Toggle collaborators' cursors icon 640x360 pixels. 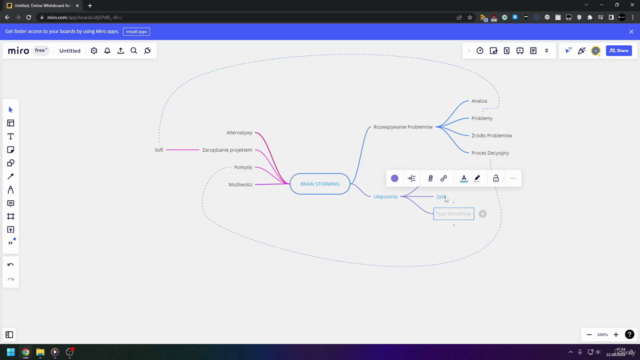(568, 51)
